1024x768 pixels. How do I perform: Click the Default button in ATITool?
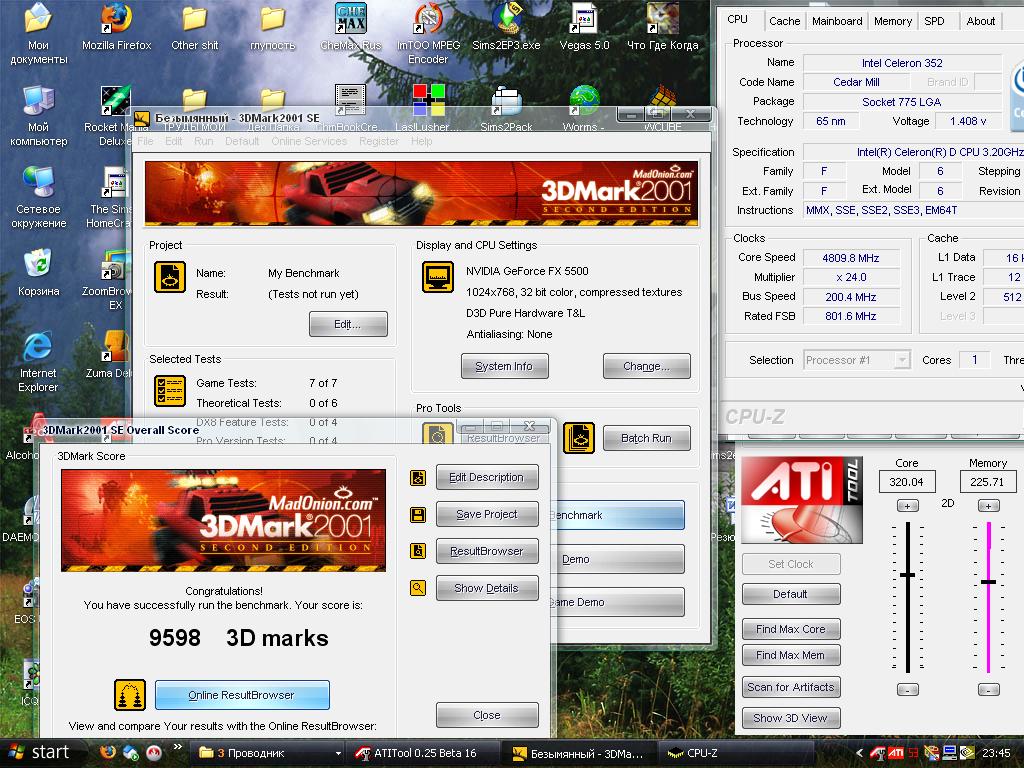791,594
